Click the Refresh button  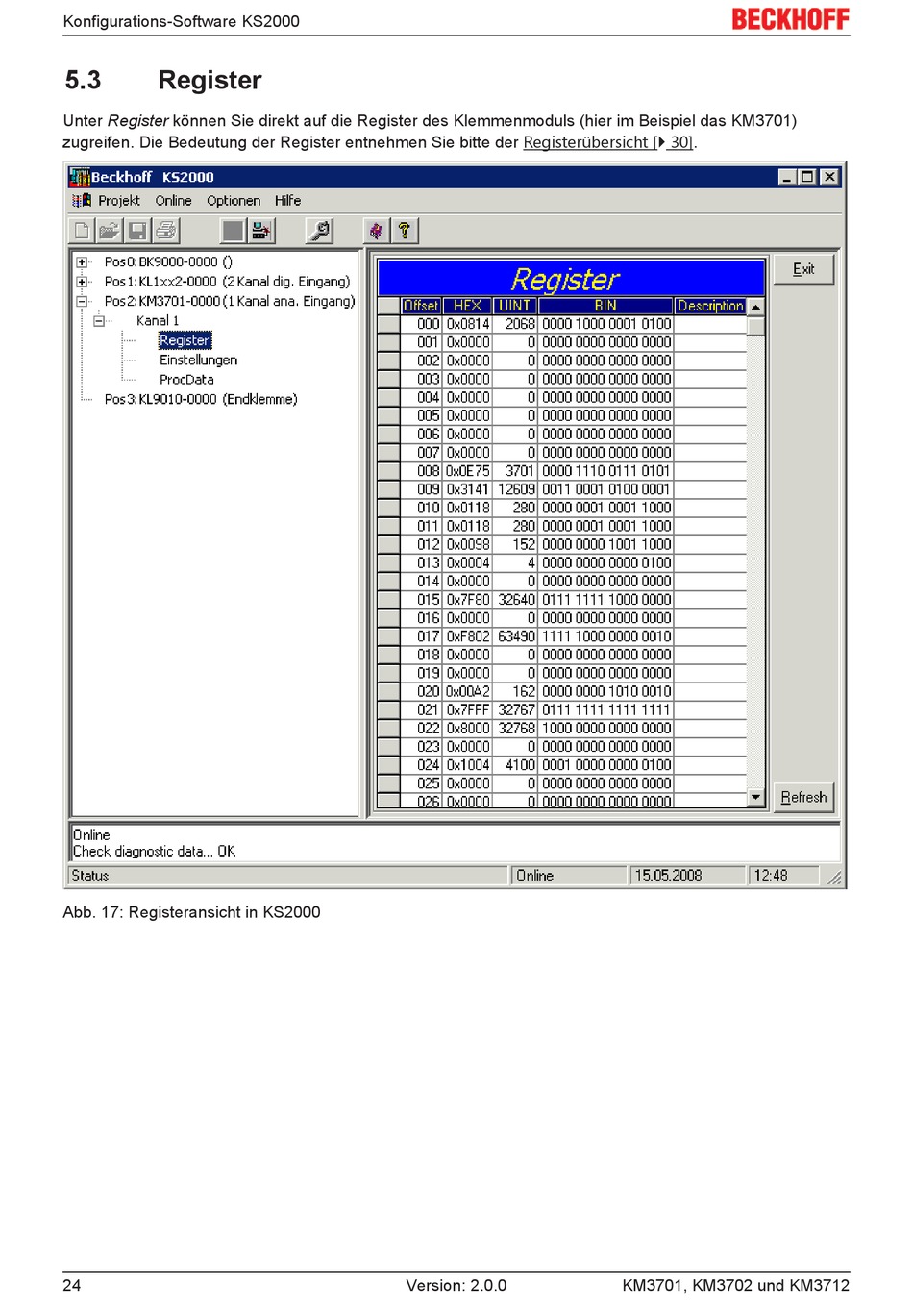(803, 797)
